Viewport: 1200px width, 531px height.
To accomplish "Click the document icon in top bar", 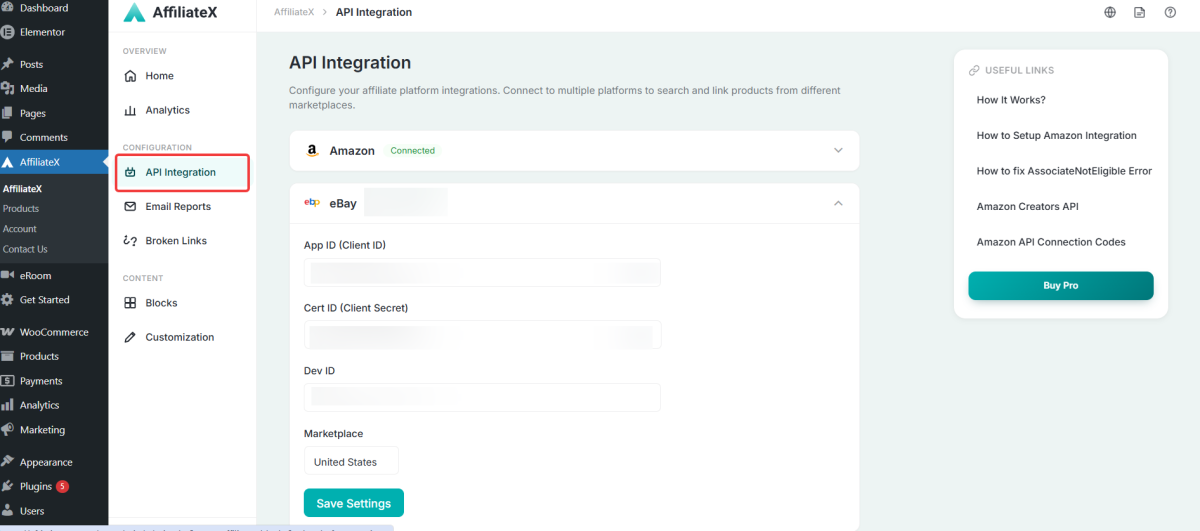I will 1140,12.
